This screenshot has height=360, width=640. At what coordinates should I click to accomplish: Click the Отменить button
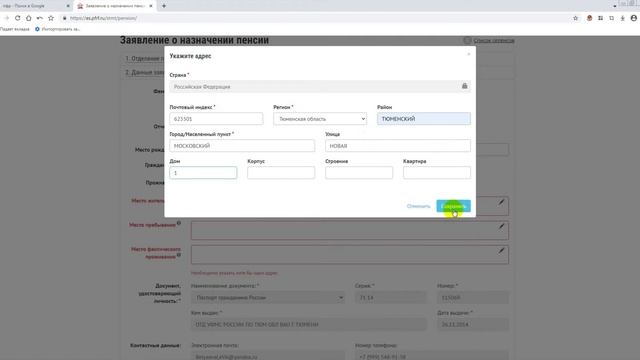(418, 206)
